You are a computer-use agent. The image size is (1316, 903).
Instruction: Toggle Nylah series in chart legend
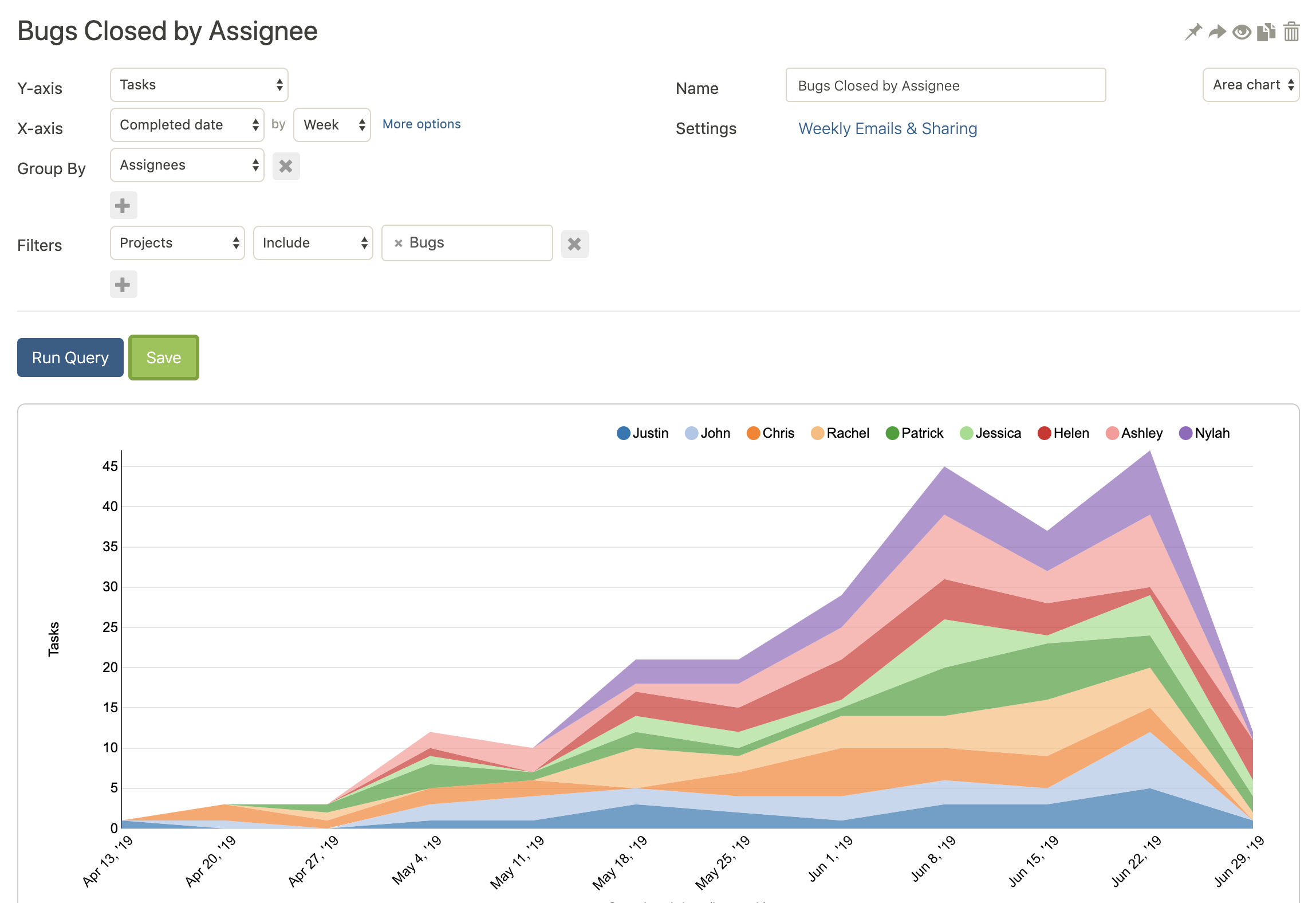[x=1204, y=433]
